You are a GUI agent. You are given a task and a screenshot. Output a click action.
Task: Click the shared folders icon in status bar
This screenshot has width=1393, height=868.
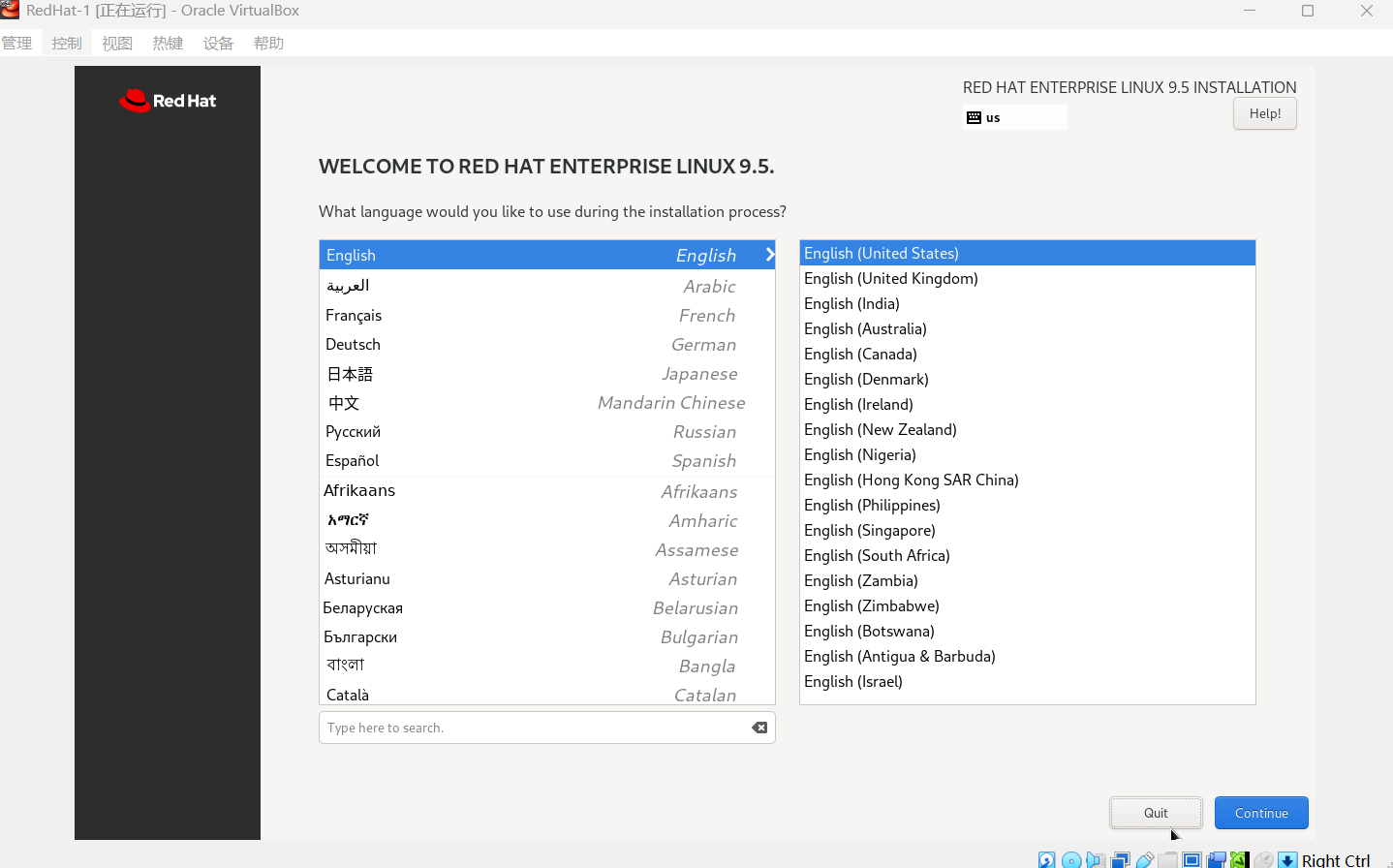1168,860
